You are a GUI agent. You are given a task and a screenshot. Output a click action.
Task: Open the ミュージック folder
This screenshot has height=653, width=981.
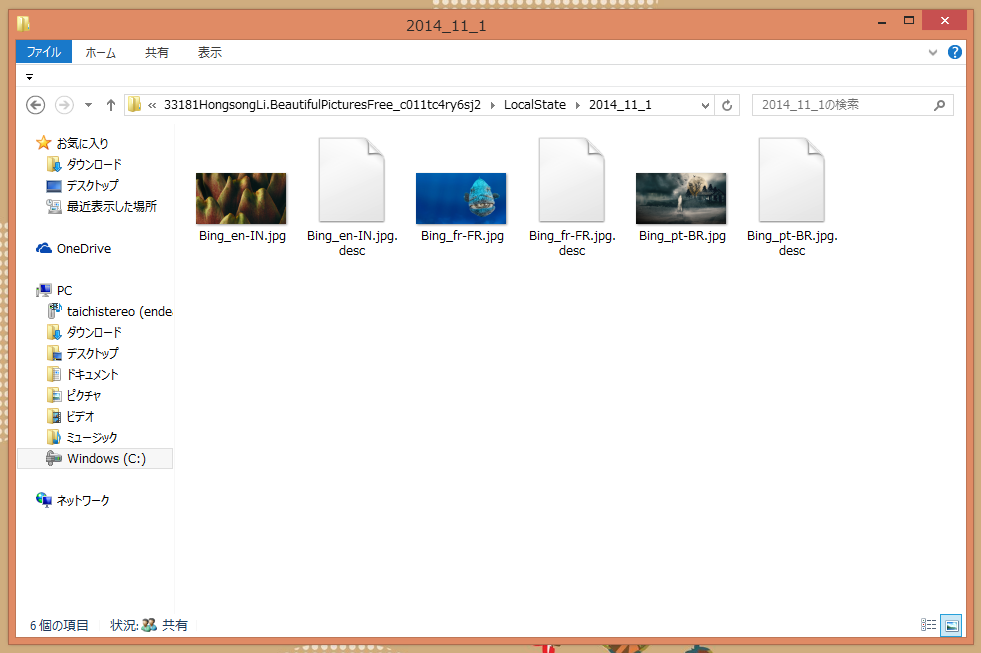[x=82, y=437]
